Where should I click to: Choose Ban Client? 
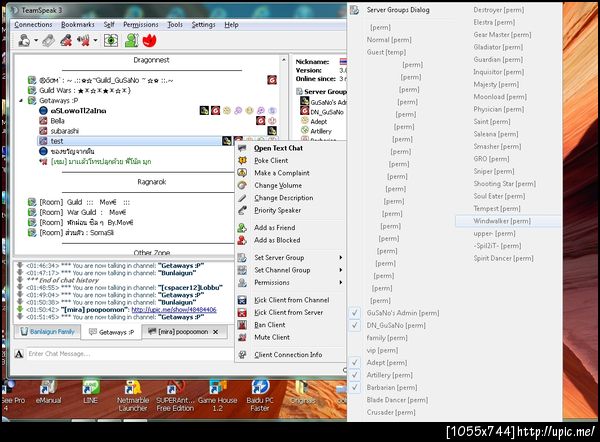pos(290,325)
